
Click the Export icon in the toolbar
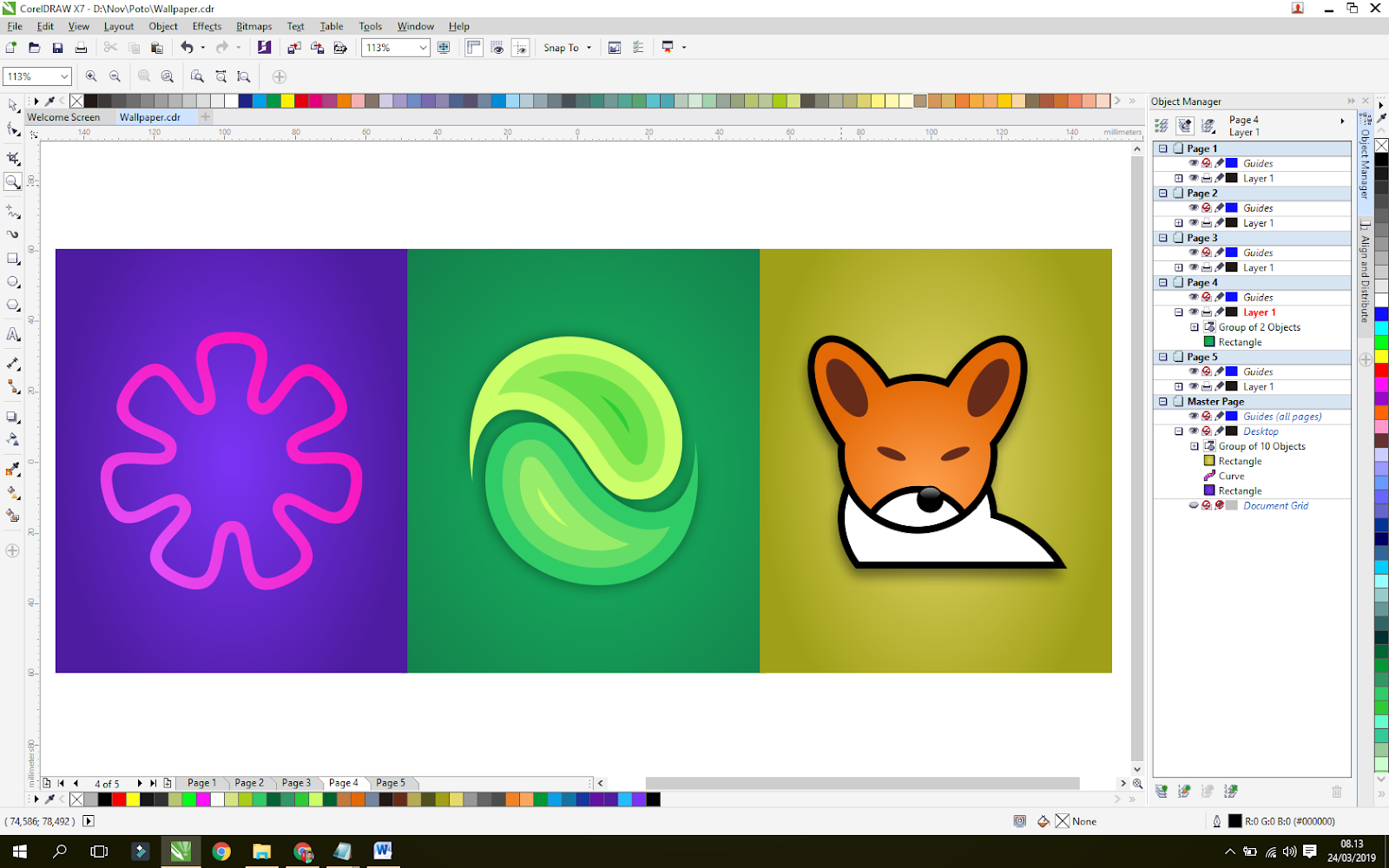pyautogui.click(x=317, y=48)
